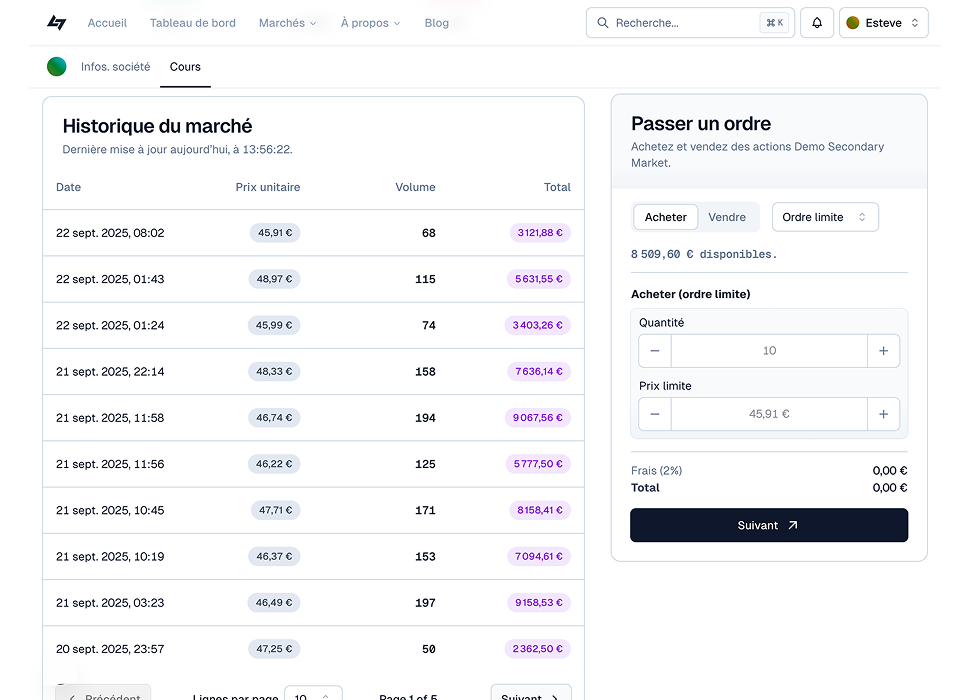This screenshot has height=700, width=970.
Task: Open the Esteve account menu
Action: [x=883, y=23]
